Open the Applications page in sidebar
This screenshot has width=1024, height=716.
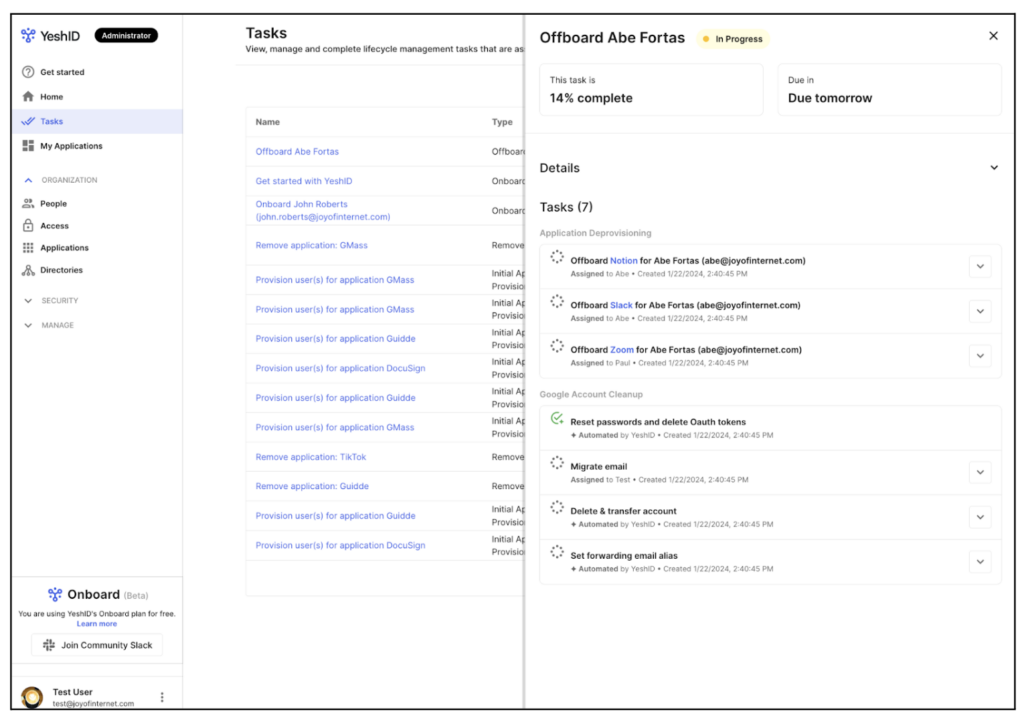[x=97, y=248]
